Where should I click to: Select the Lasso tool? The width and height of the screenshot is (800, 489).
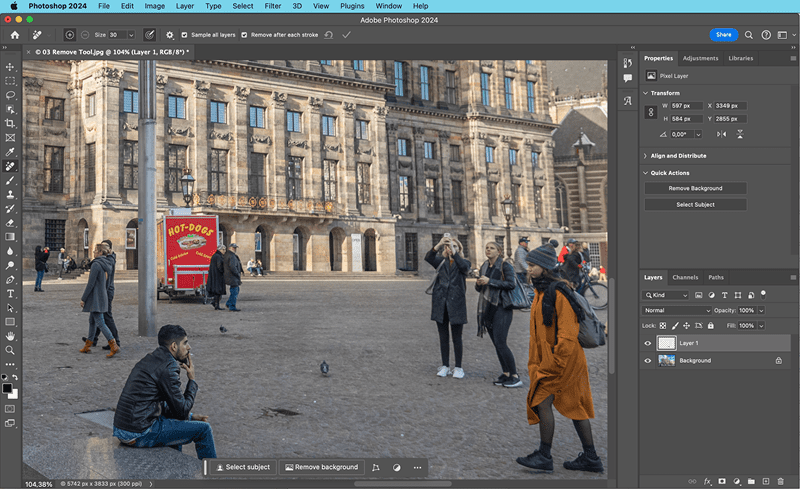(x=10, y=95)
